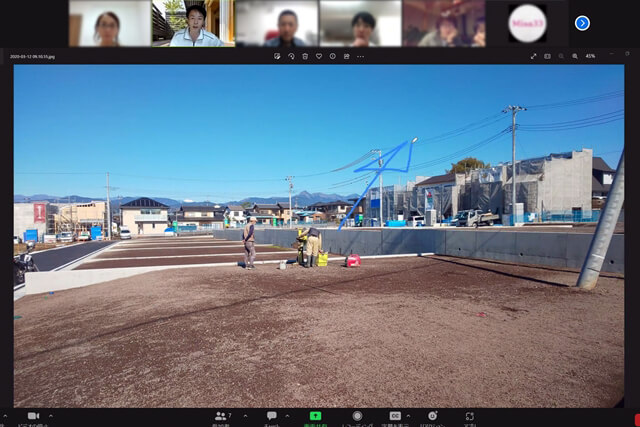Enter full screen with the diagonal arrows icon
640x427 pixels.
533,56
